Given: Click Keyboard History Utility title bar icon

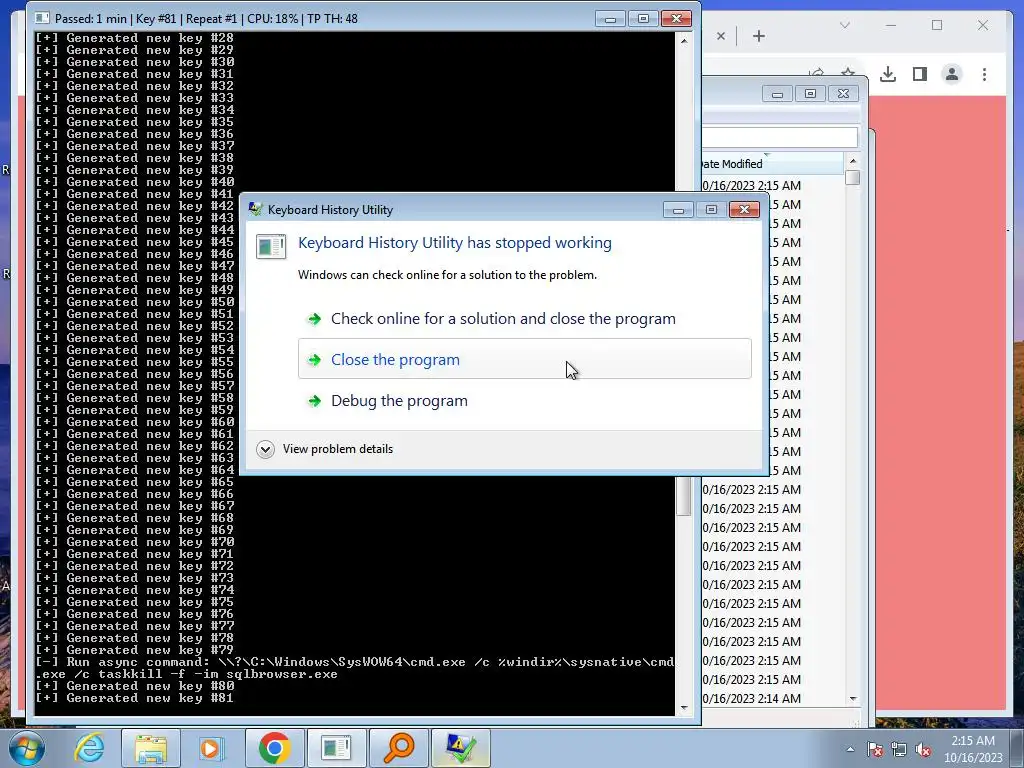Looking at the screenshot, I should [x=255, y=209].
